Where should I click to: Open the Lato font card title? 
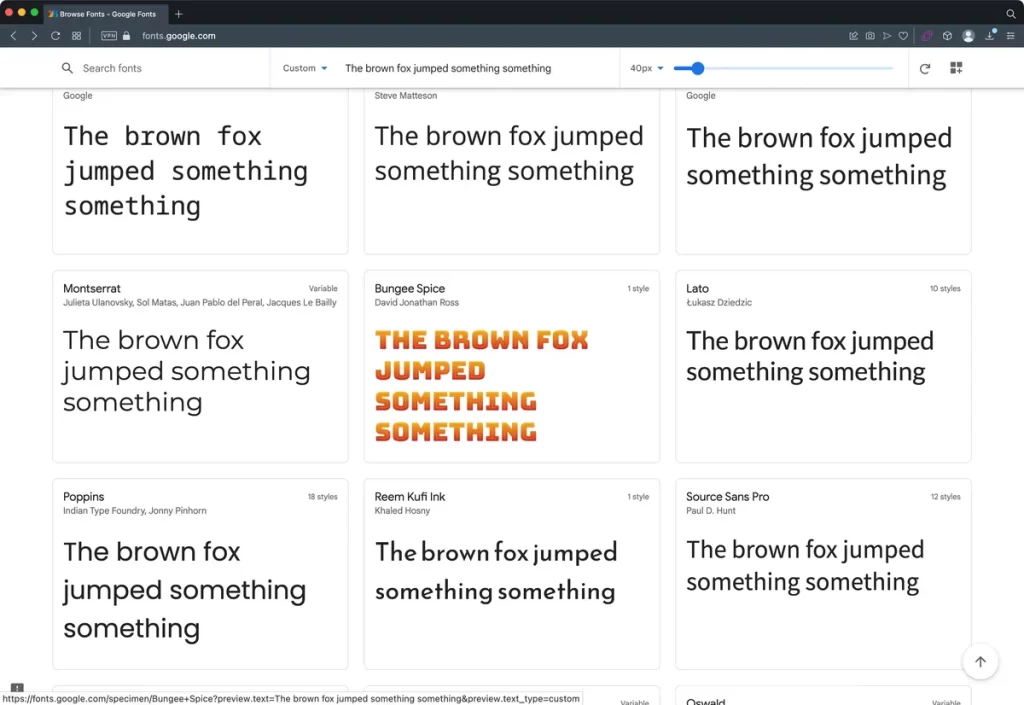(697, 289)
